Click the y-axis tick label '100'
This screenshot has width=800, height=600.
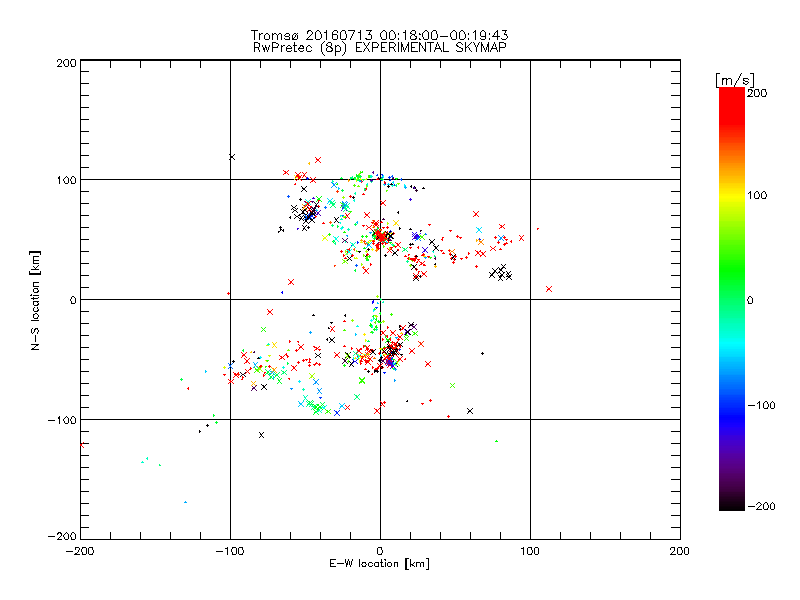(66, 181)
